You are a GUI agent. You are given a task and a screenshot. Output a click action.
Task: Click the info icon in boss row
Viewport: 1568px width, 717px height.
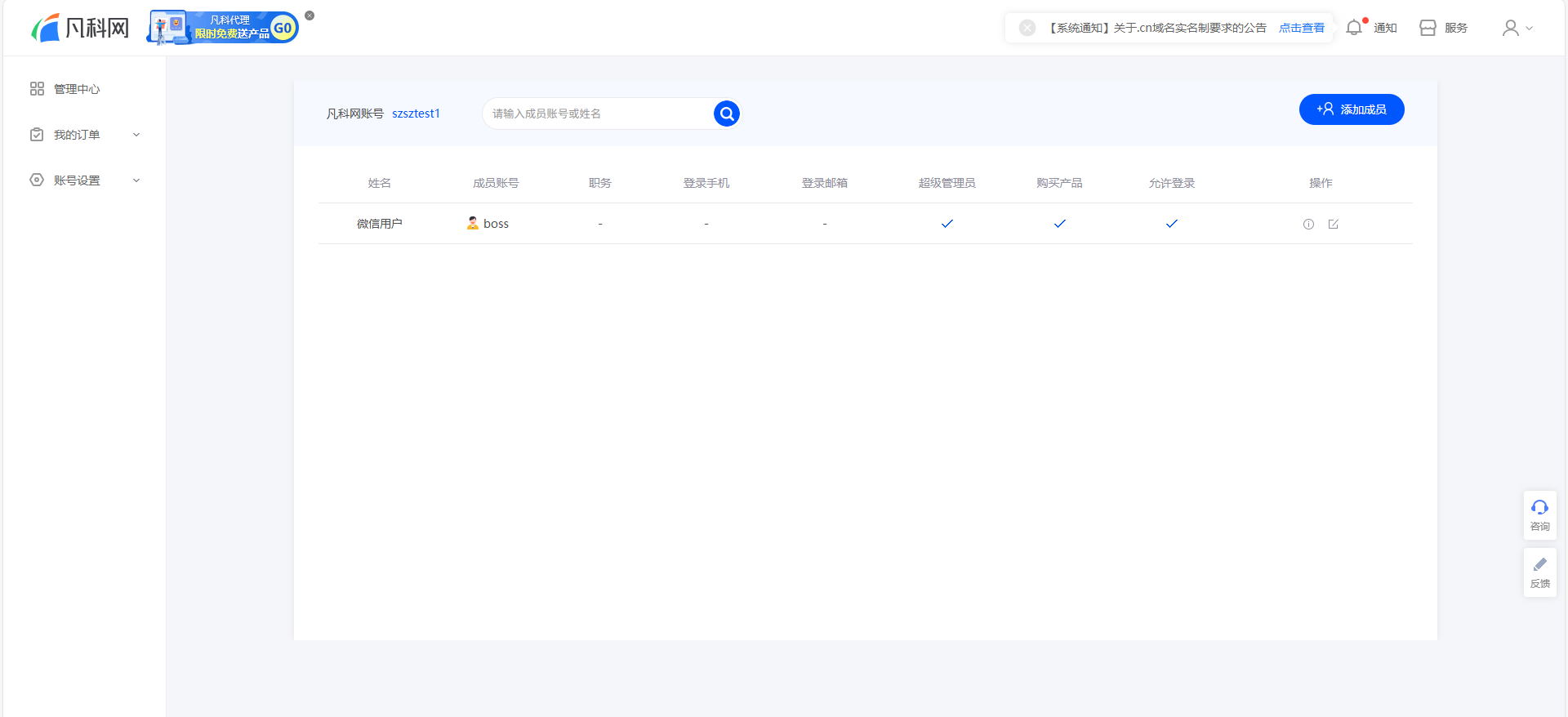coord(1308,224)
